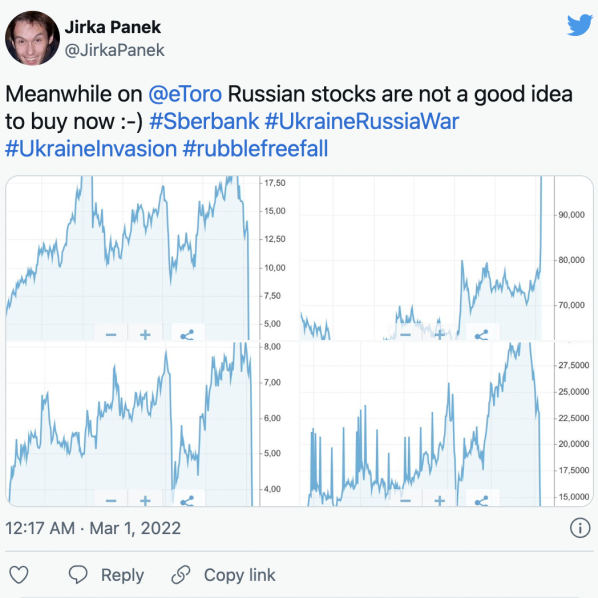The width and height of the screenshot is (598, 598).
Task: Zoom in on the top-right chart
Action: [x=439, y=334]
